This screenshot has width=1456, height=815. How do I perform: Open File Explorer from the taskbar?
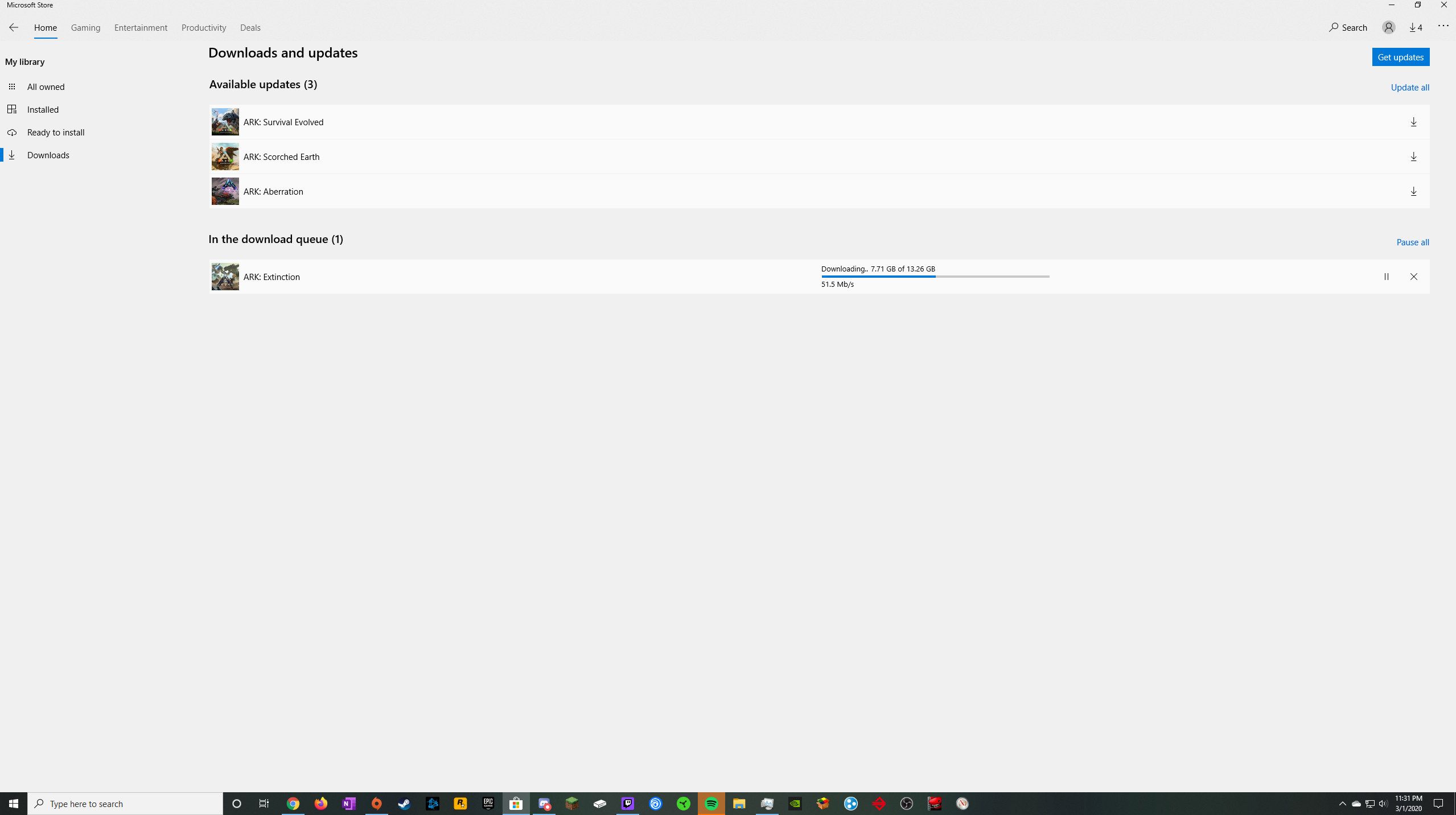[x=739, y=804]
